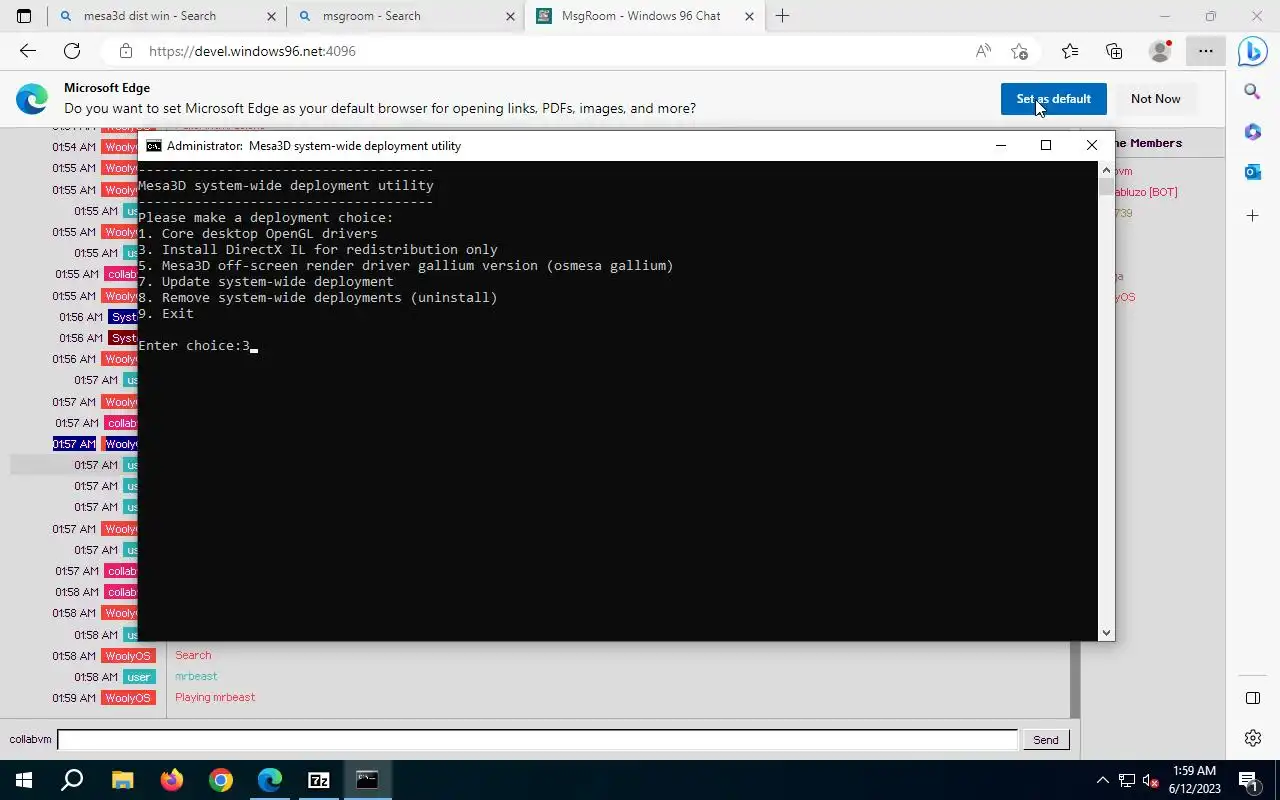Focus the chat message input field
Viewport: 1280px width, 800px height.
[x=537, y=740]
